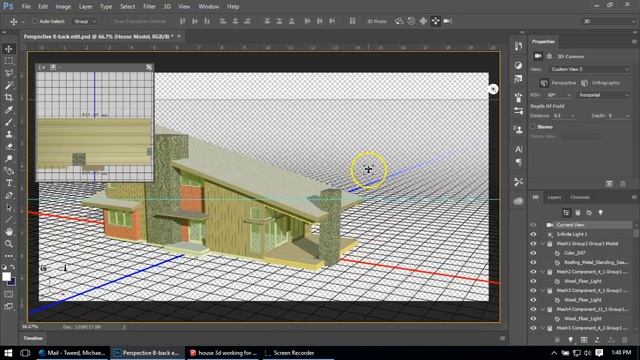The image size is (640, 360).
Task: Filter 3D panel by meshes
Action: click(578, 213)
